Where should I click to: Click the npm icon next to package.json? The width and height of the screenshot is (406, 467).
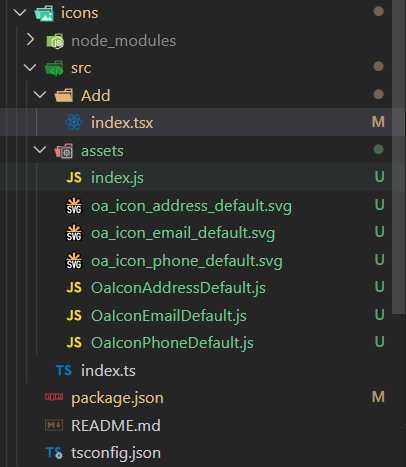tap(54, 397)
